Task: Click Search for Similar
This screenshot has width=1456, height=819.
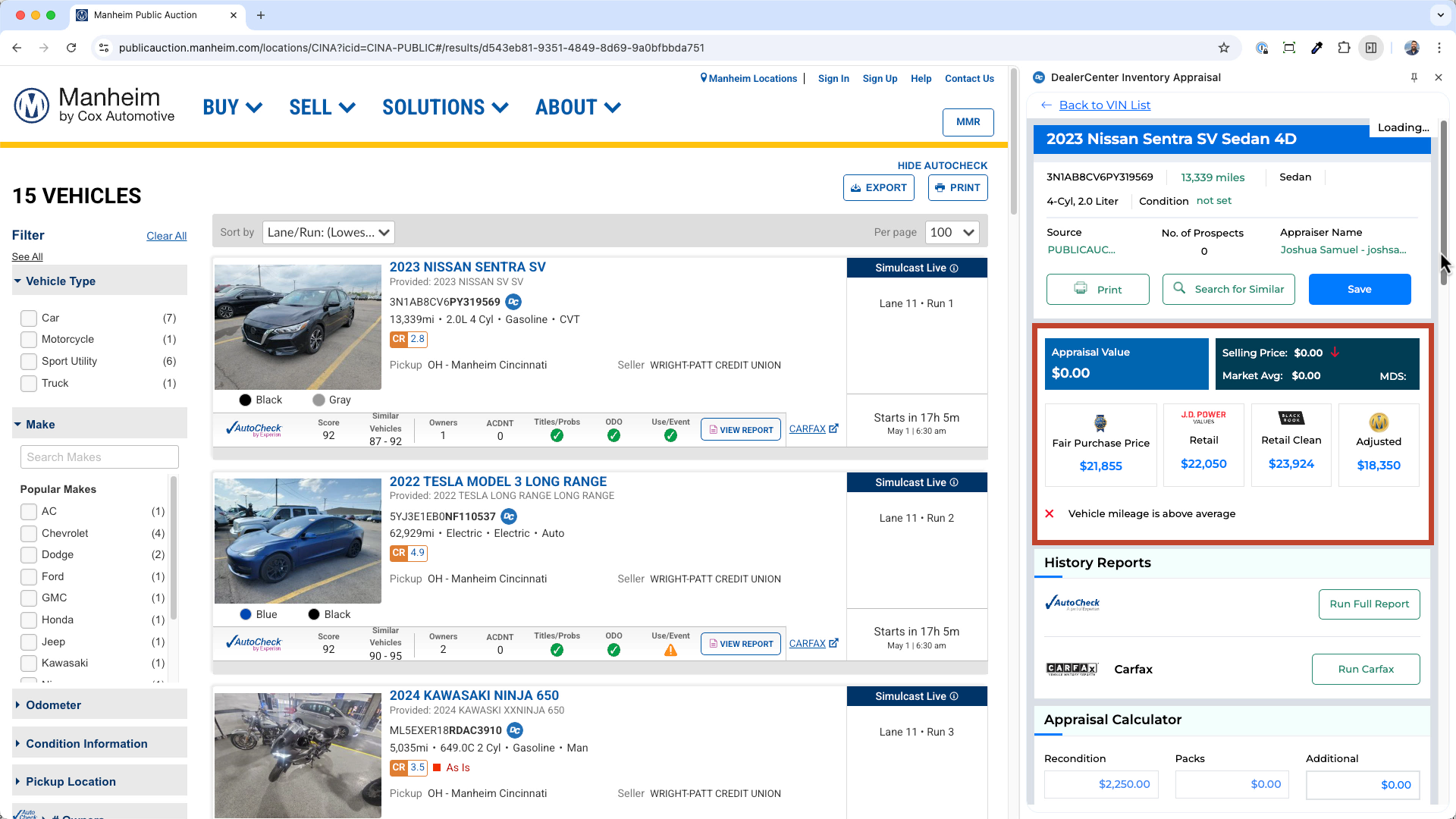Action: coord(1228,290)
